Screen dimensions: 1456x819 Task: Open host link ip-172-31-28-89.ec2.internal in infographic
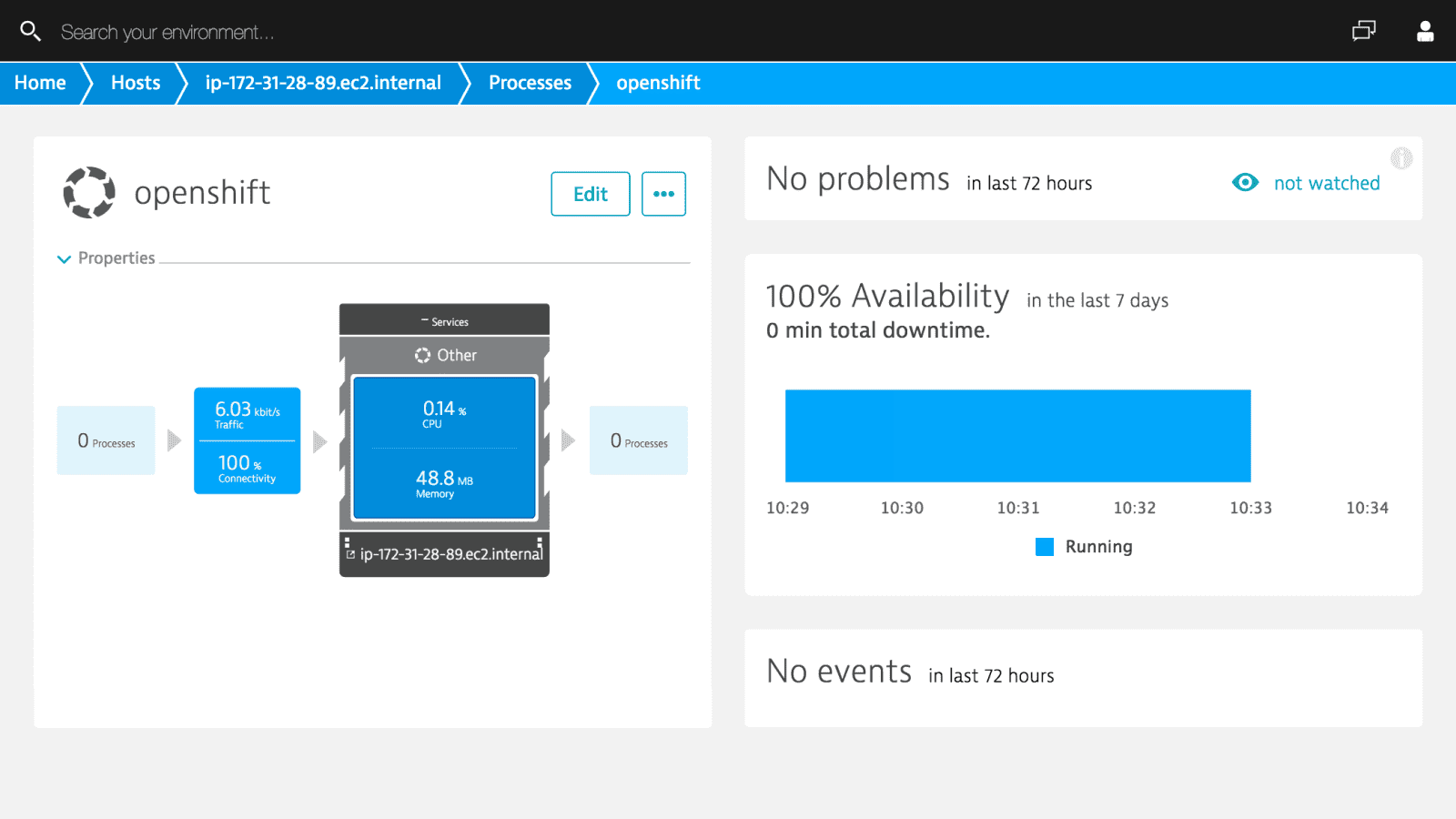[451, 554]
